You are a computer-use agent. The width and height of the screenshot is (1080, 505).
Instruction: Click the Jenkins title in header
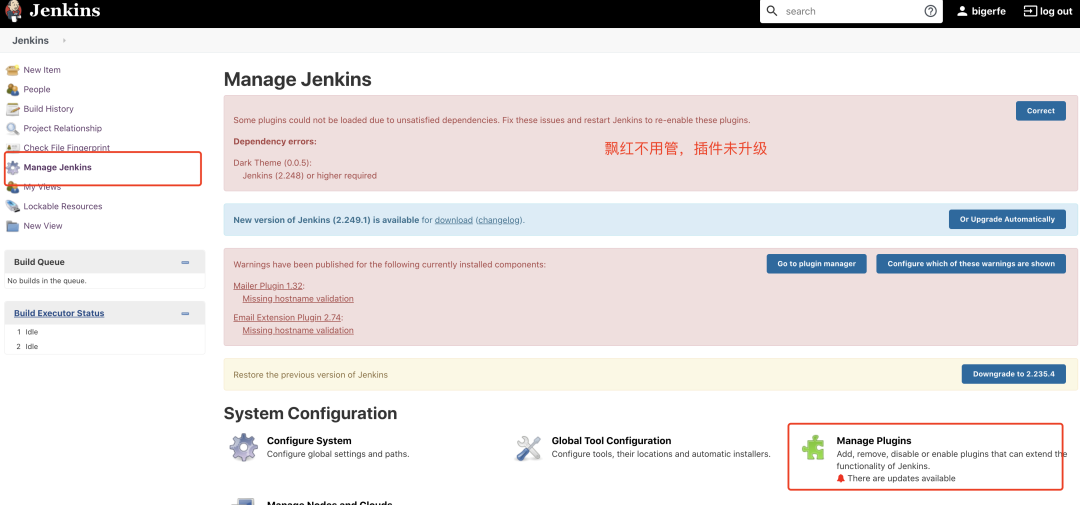[x=65, y=10]
